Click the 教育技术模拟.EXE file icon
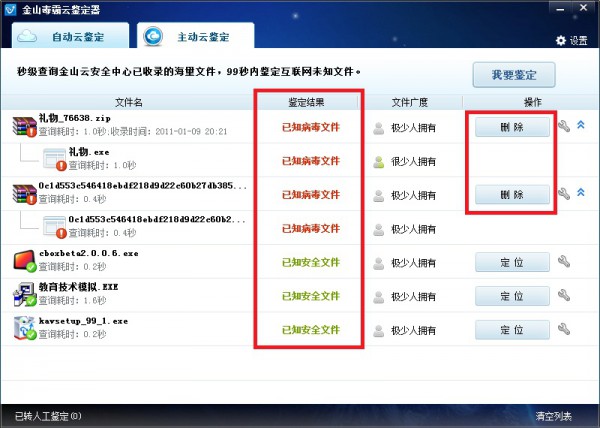 click(x=24, y=296)
